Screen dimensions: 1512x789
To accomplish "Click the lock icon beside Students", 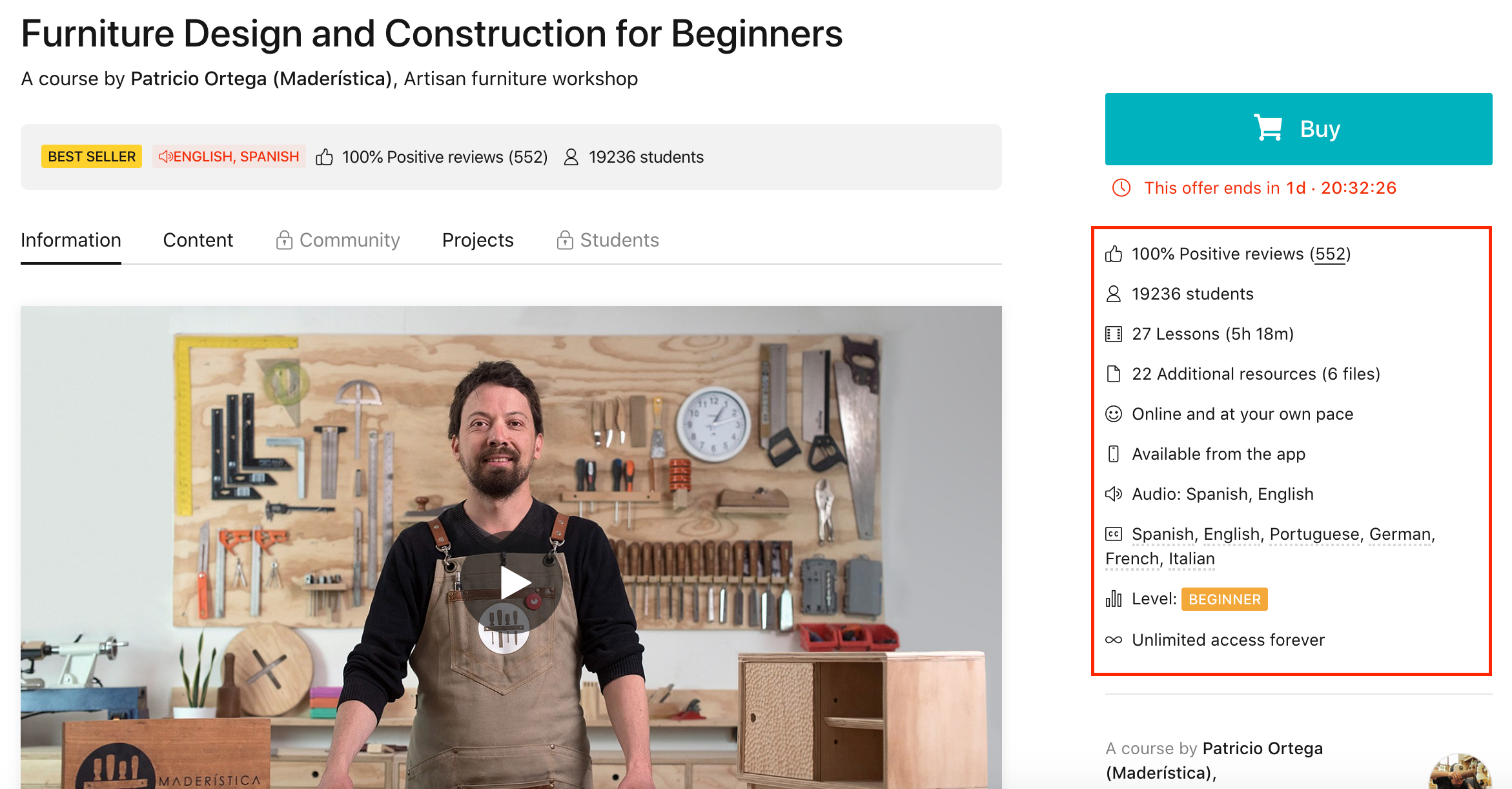I will (565, 240).
